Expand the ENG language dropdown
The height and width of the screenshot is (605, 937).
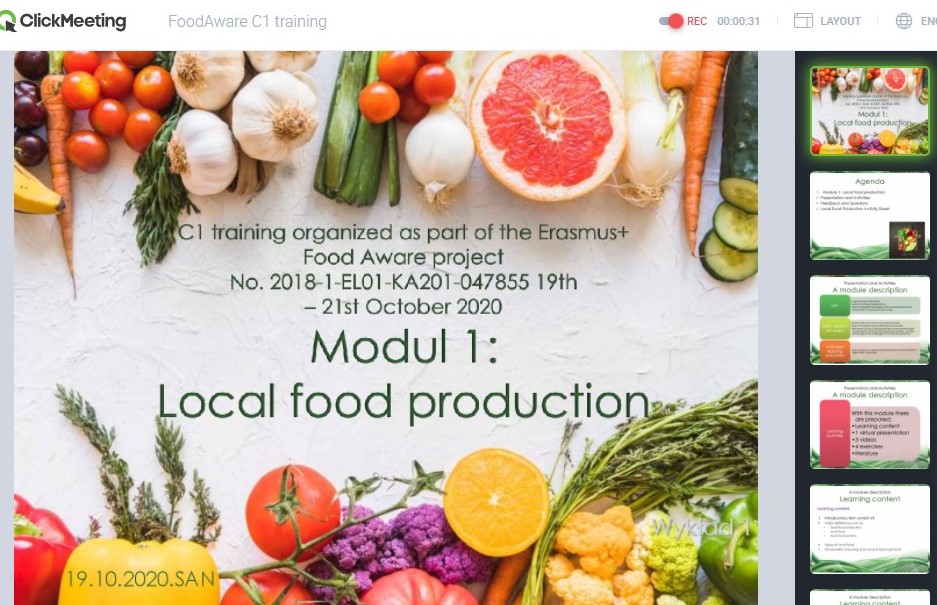[929, 22]
